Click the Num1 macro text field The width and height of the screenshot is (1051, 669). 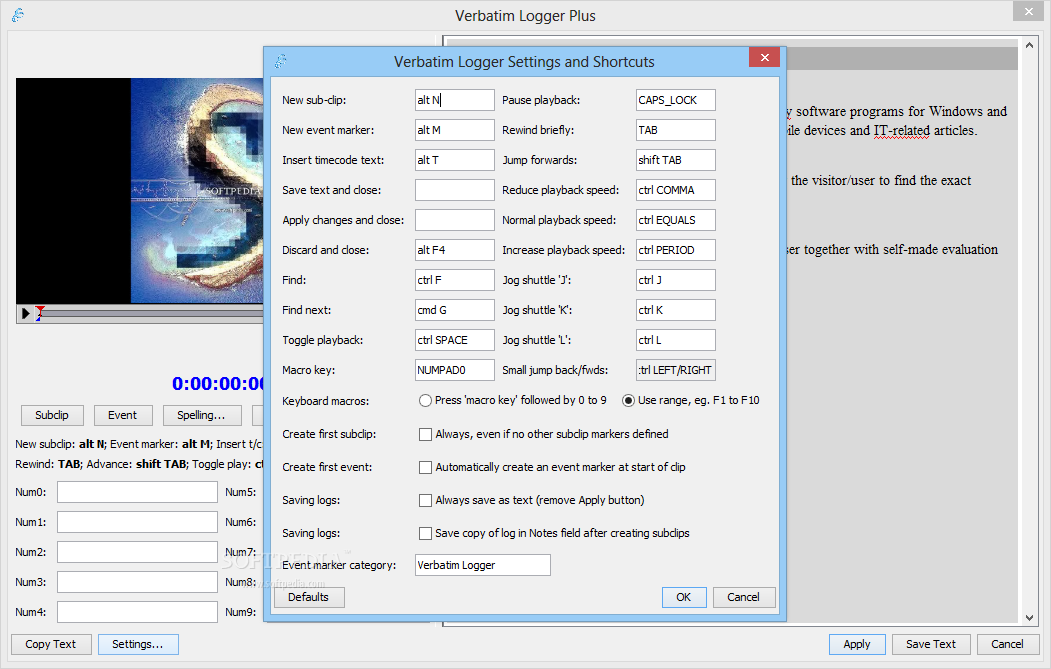coord(137,522)
